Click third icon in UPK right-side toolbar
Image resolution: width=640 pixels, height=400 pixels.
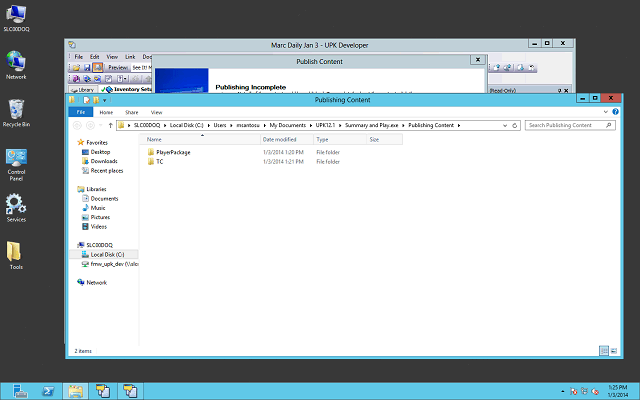pyautogui.click(x=520, y=68)
